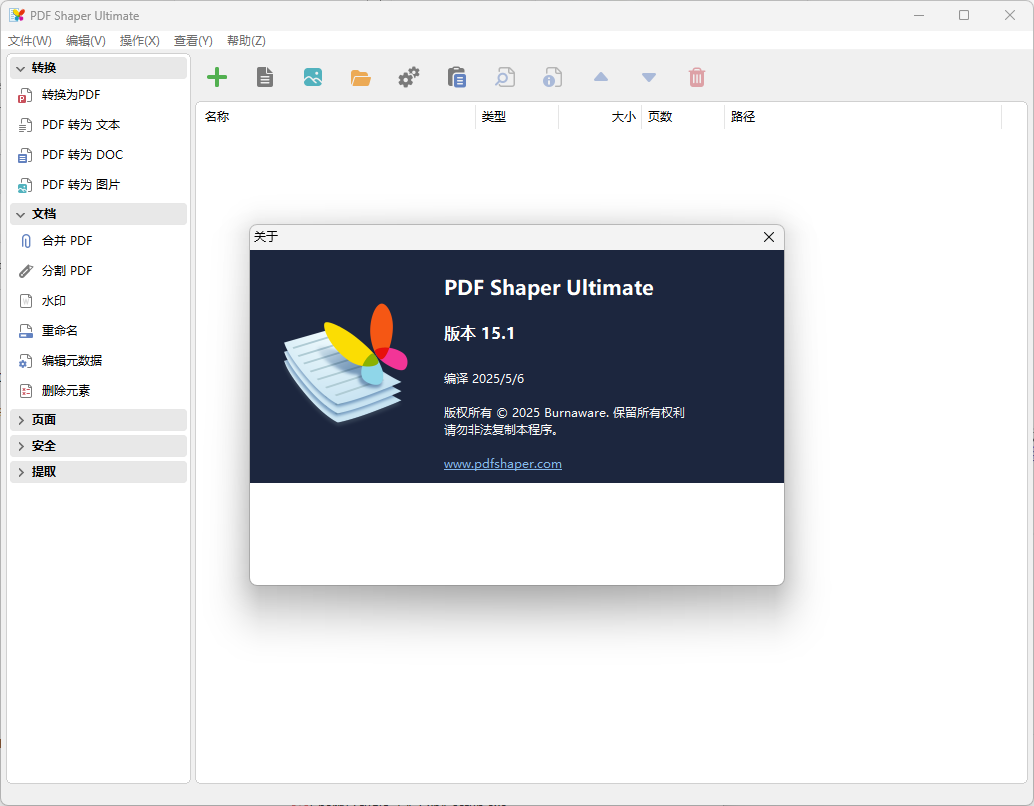Click the preview magnifier document icon
This screenshot has width=1034, height=806.
(x=505, y=77)
